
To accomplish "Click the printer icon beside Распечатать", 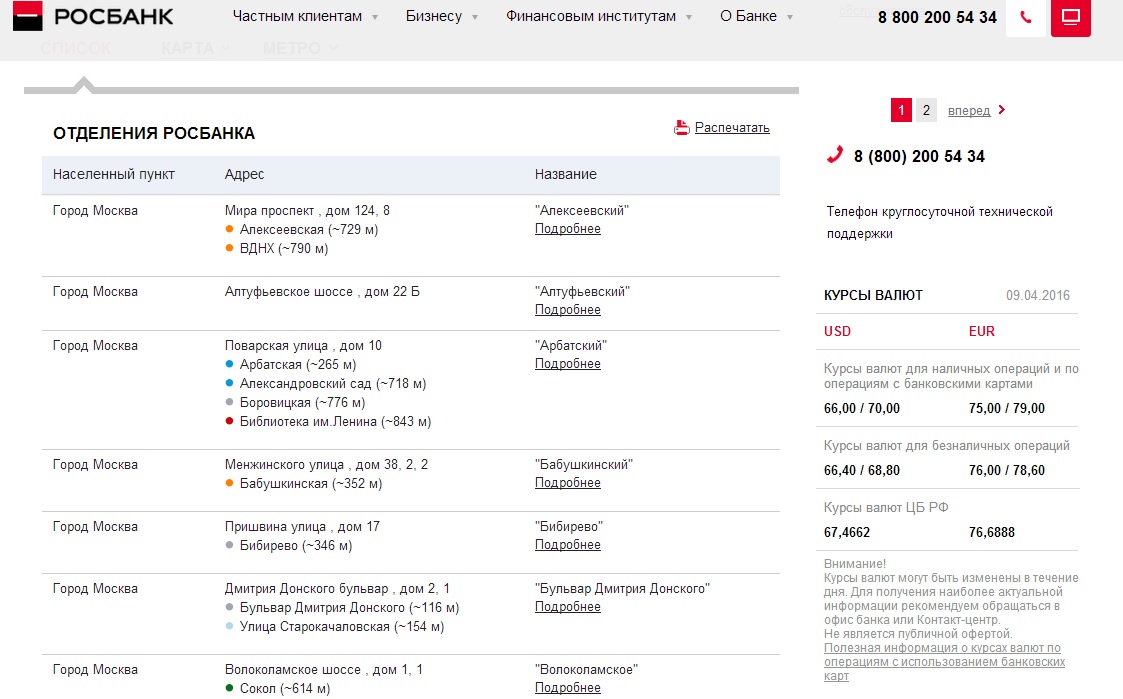I will pyautogui.click(x=682, y=127).
